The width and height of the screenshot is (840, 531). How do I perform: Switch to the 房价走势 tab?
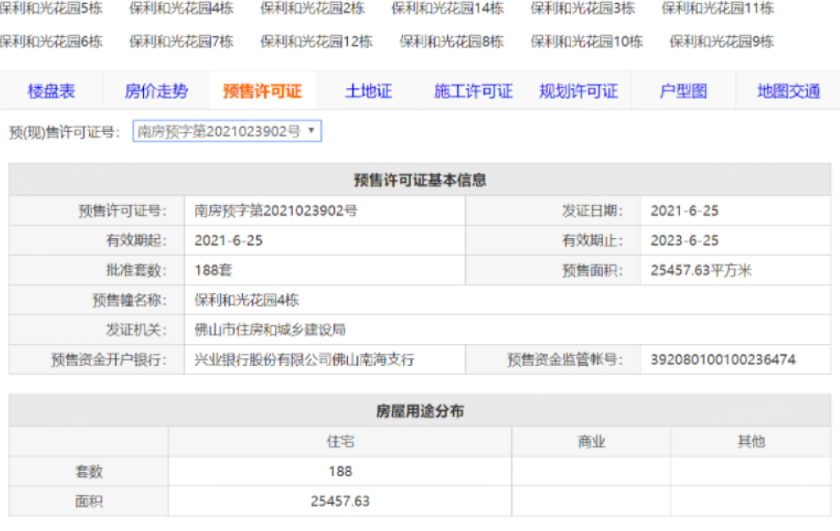[156, 91]
